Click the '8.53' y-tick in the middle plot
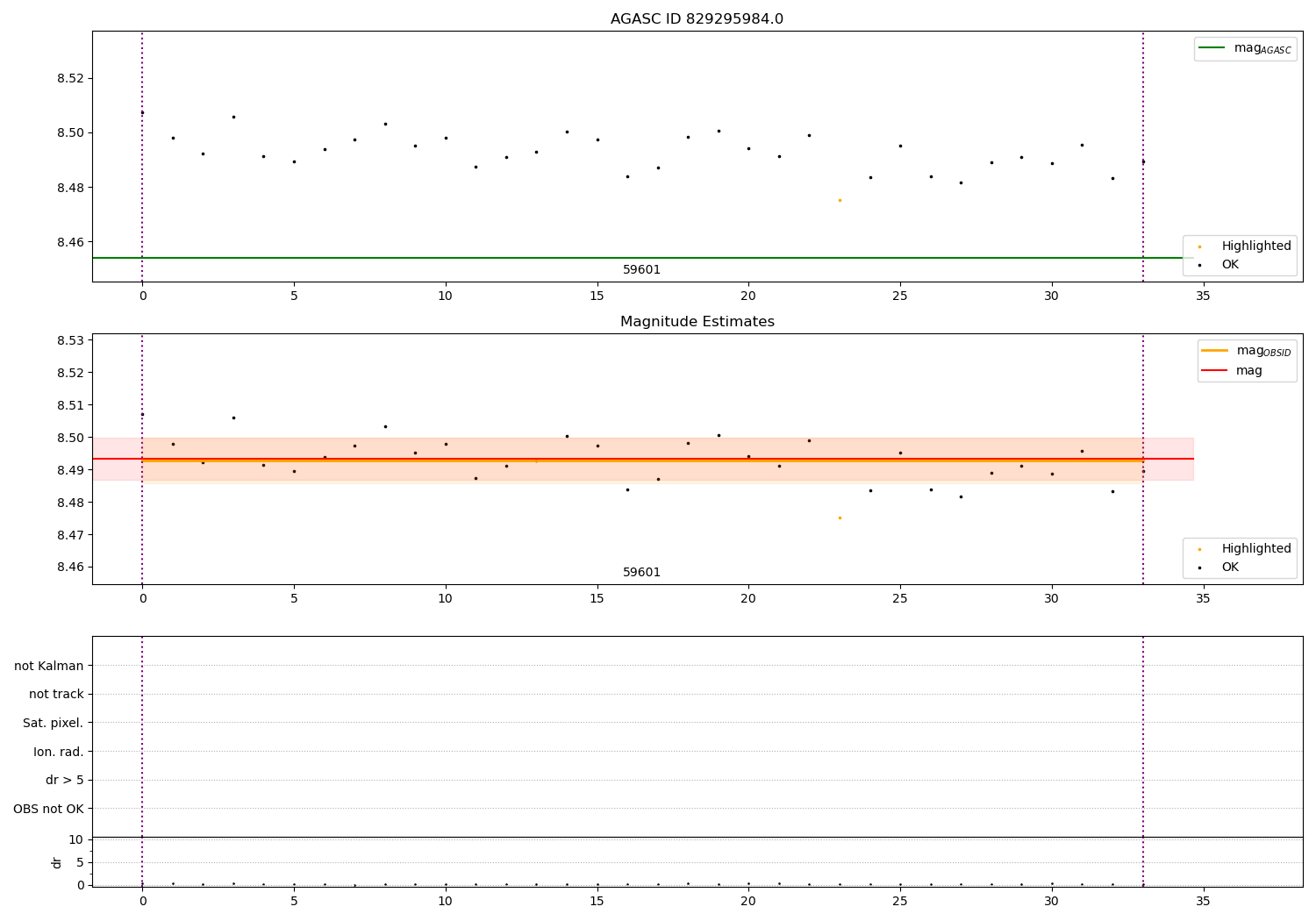 click(70, 340)
